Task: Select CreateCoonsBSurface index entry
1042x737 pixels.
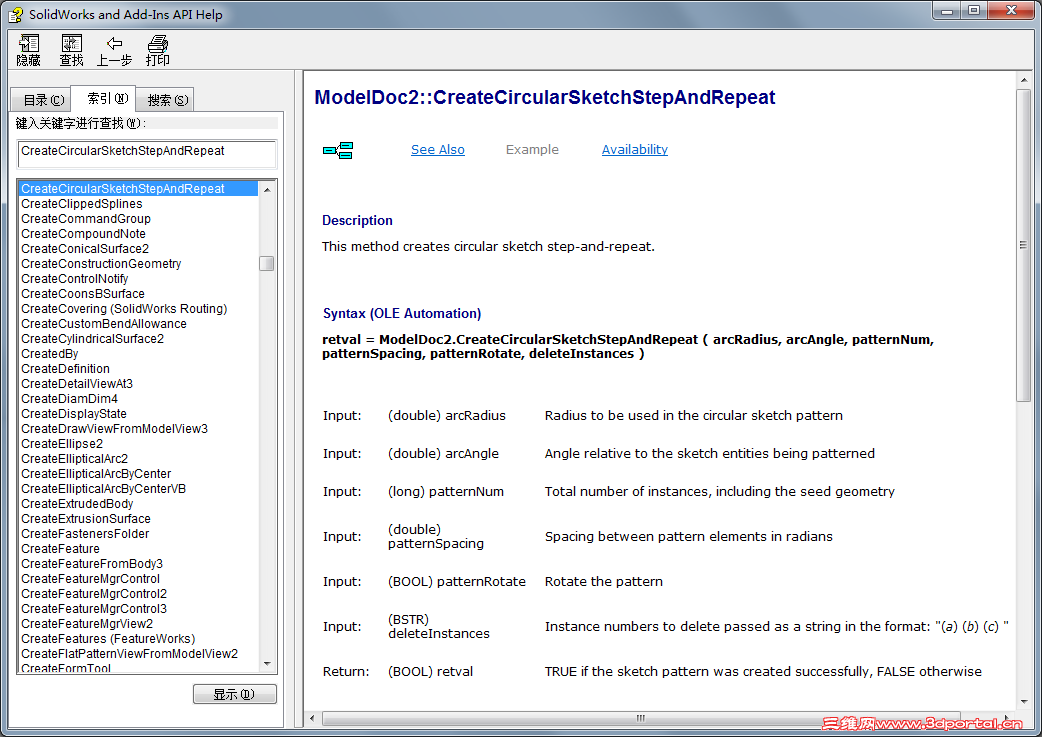Action: pyautogui.click(x=83, y=294)
